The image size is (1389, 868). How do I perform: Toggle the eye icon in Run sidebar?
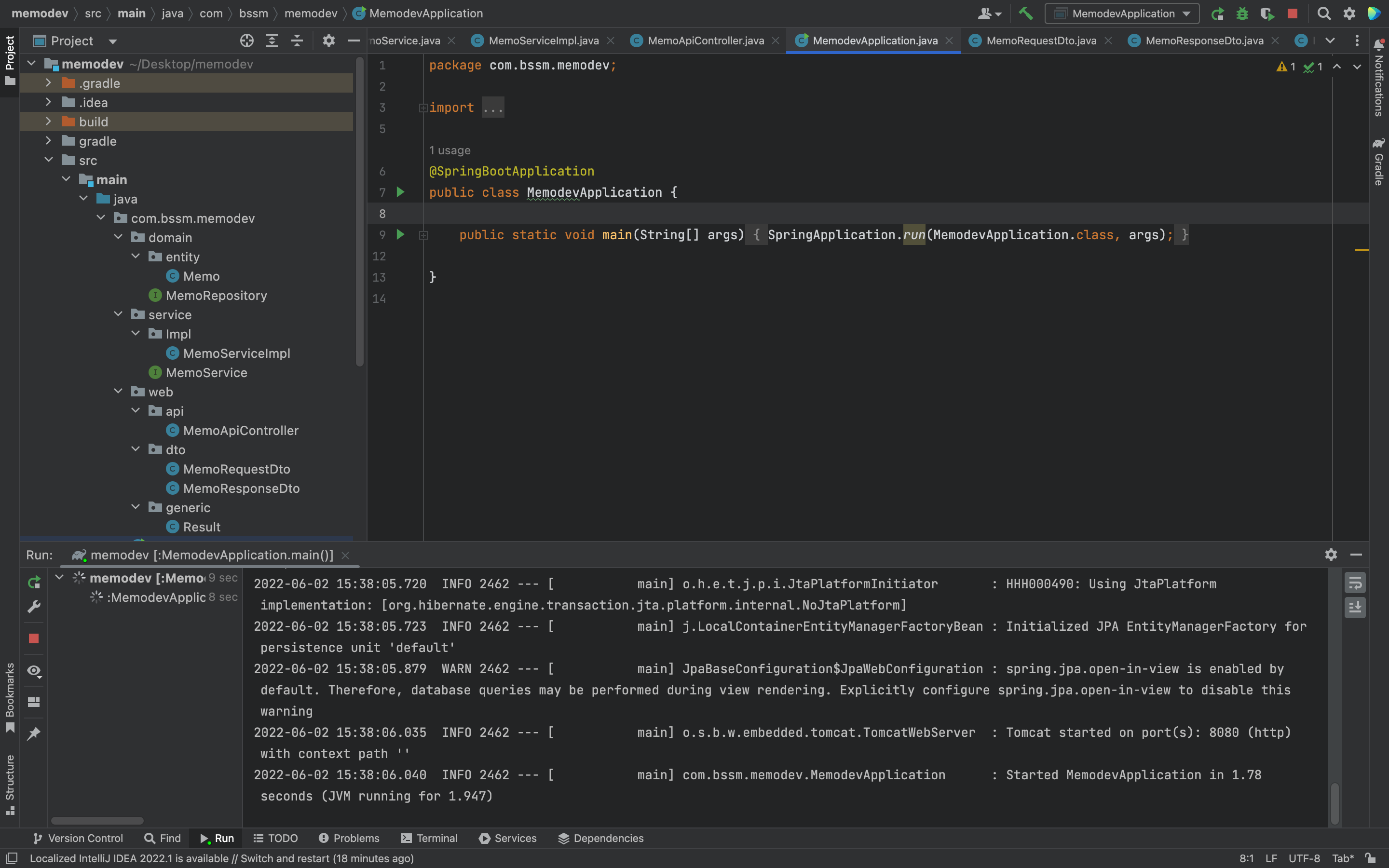[34, 670]
